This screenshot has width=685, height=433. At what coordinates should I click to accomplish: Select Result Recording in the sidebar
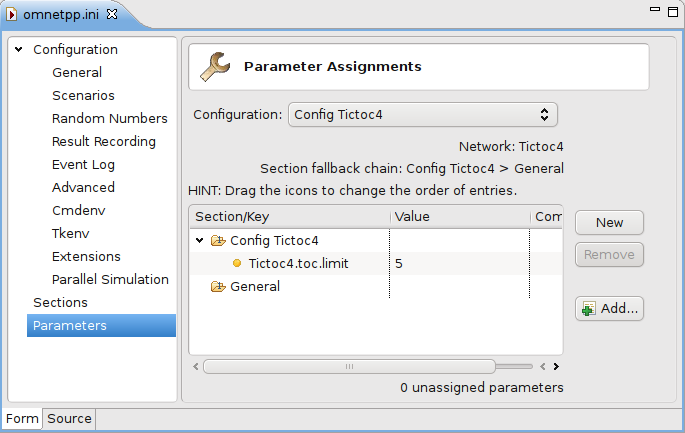(104, 142)
